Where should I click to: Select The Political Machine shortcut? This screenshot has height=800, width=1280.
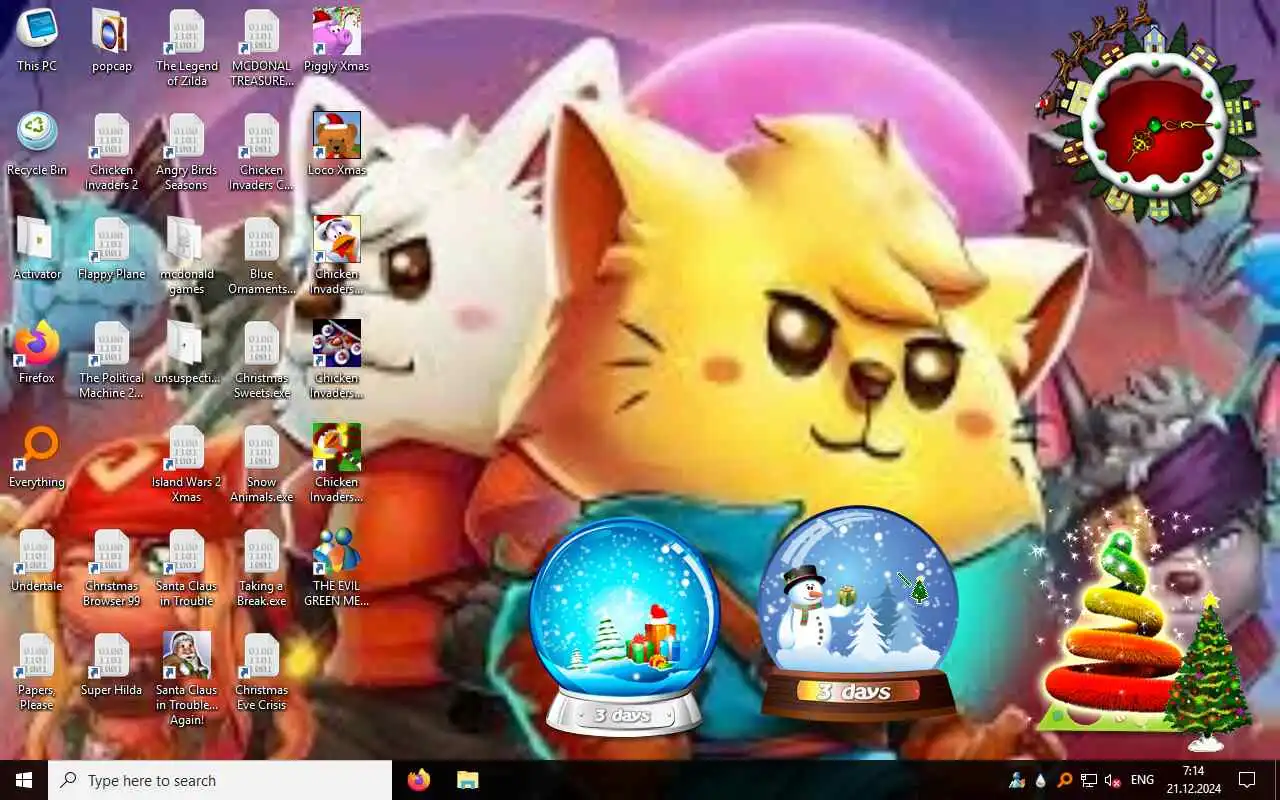point(112,360)
